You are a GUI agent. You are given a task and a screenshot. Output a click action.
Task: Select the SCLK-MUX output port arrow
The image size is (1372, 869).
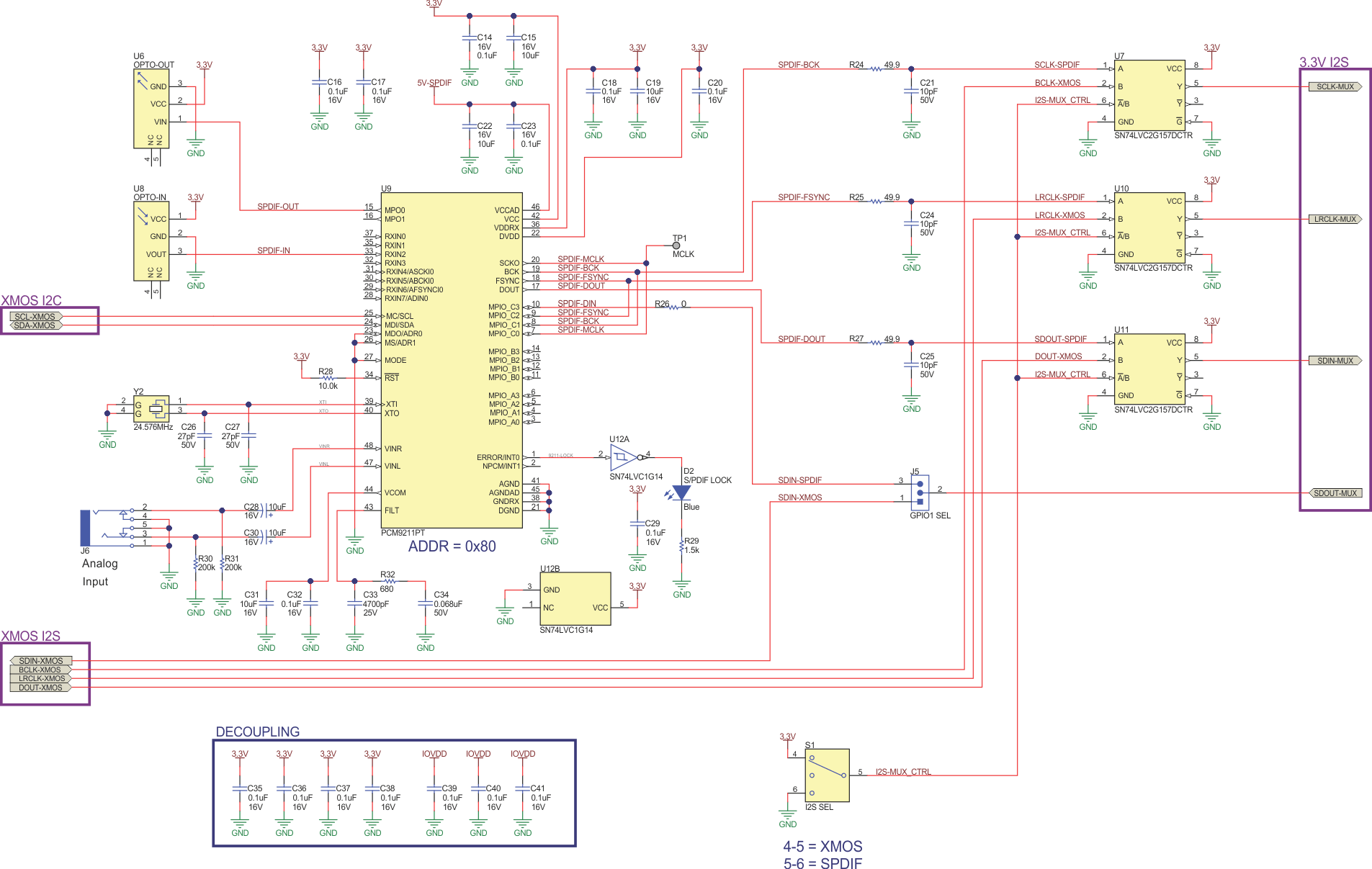[x=1334, y=86]
